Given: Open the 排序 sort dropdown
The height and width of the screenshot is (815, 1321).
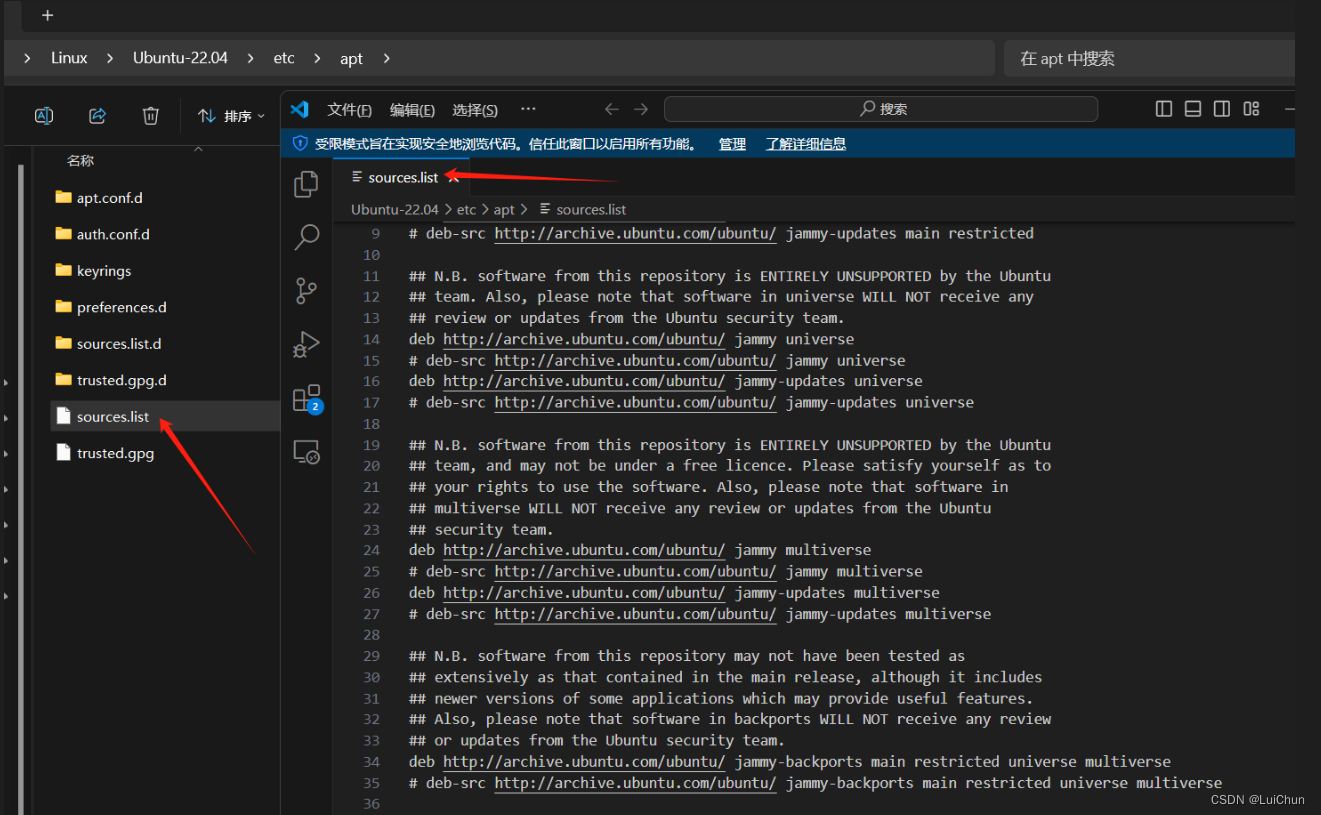Looking at the screenshot, I should pos(232,116).
